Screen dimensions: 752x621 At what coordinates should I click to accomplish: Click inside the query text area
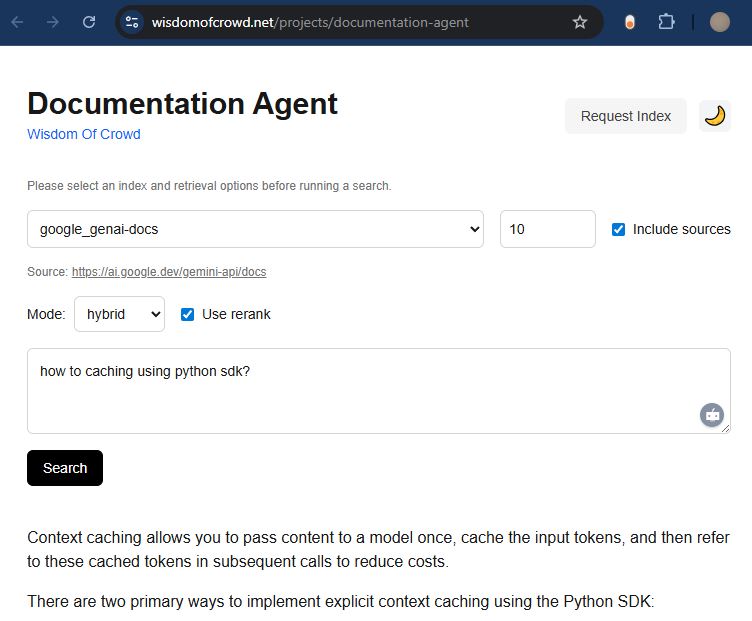click(x=360, y=390)
